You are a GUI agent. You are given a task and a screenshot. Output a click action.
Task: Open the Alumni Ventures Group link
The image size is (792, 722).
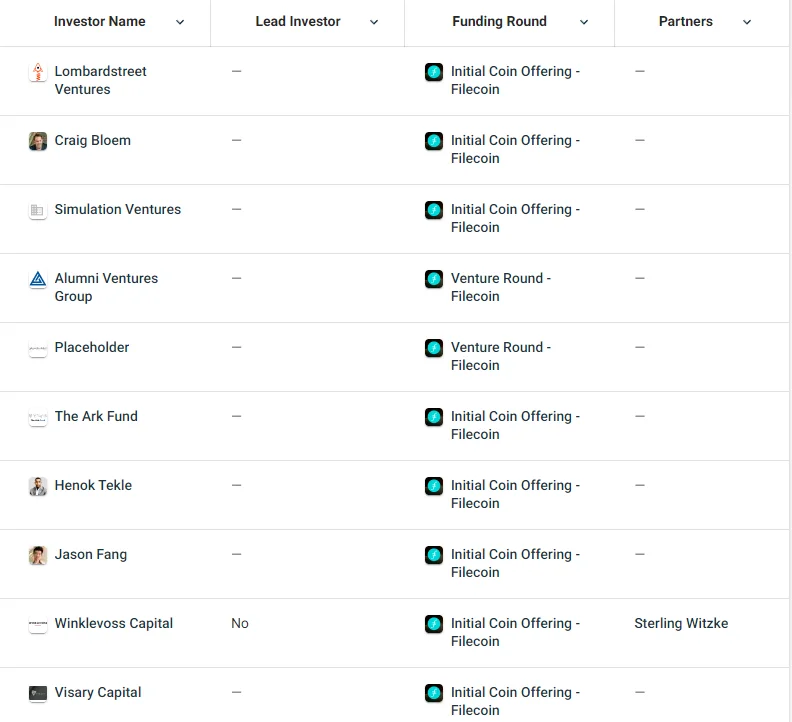tap(106, 287)
